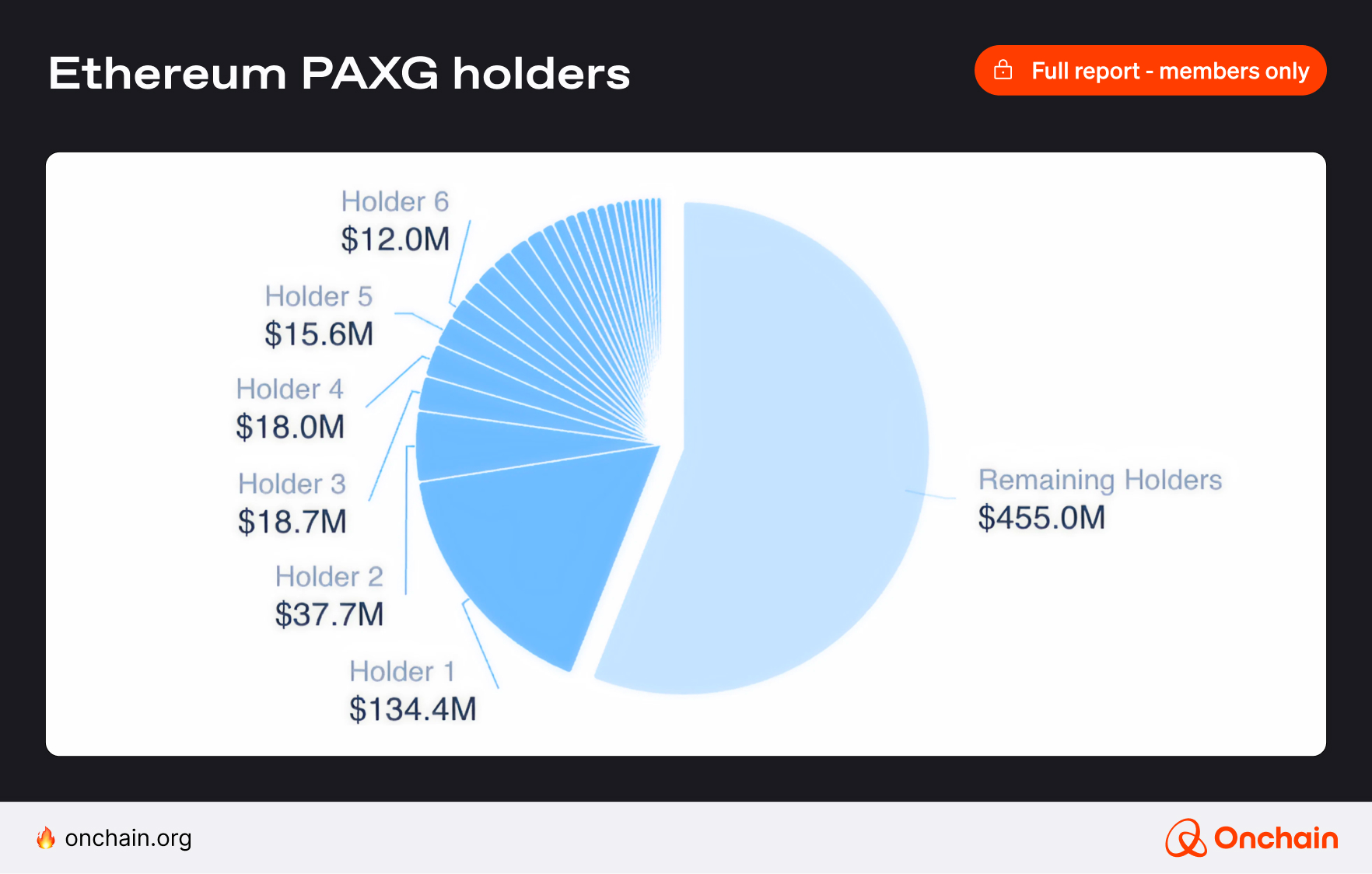Viewport: 1372px width, 874px height.
Task: Click the Holder 5 label
Action: point(318,296)
